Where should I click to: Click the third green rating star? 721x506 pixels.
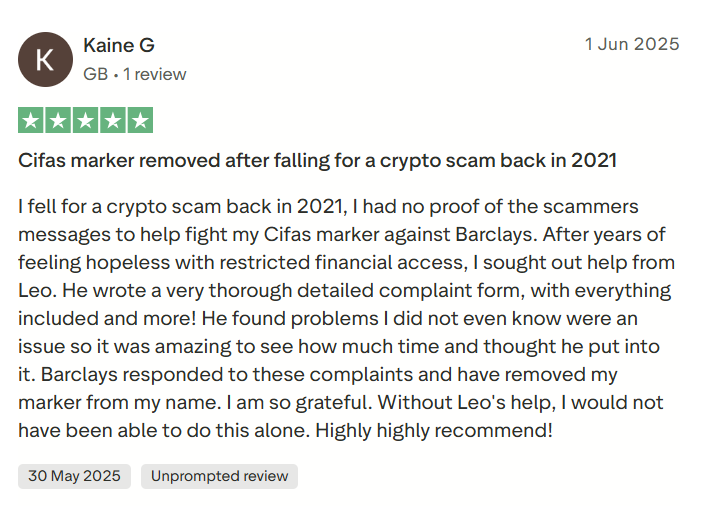point(85,121)
